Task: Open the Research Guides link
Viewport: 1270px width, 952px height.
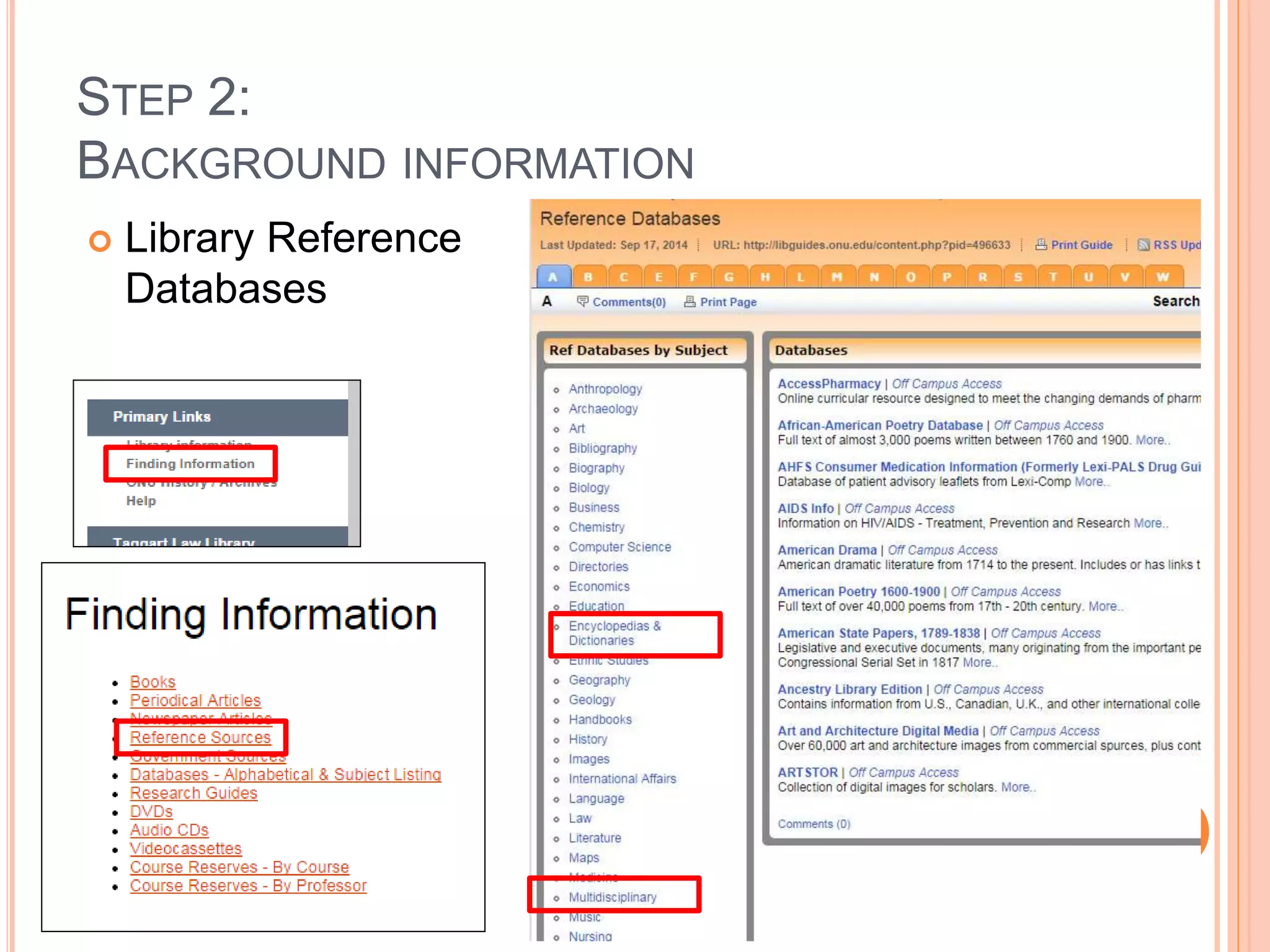Action: 193,793
